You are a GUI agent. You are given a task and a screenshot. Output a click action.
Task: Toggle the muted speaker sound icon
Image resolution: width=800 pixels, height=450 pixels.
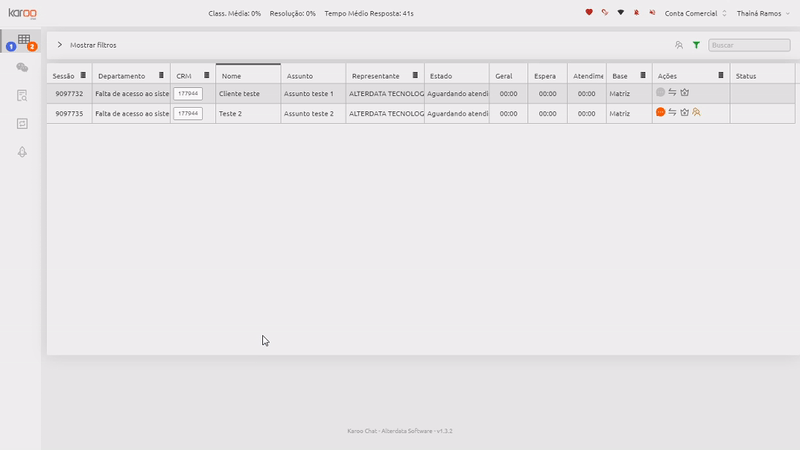point(652,13)
